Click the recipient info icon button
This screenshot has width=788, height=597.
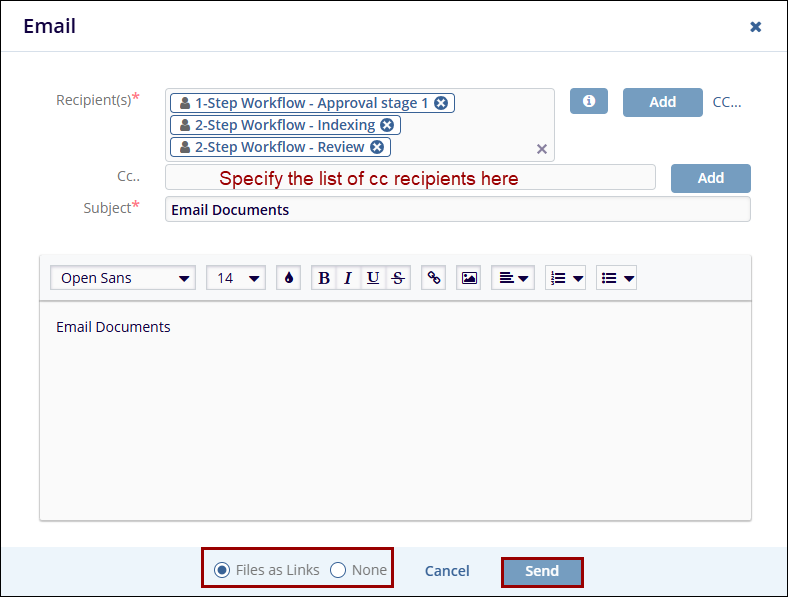tap(589, 101)
